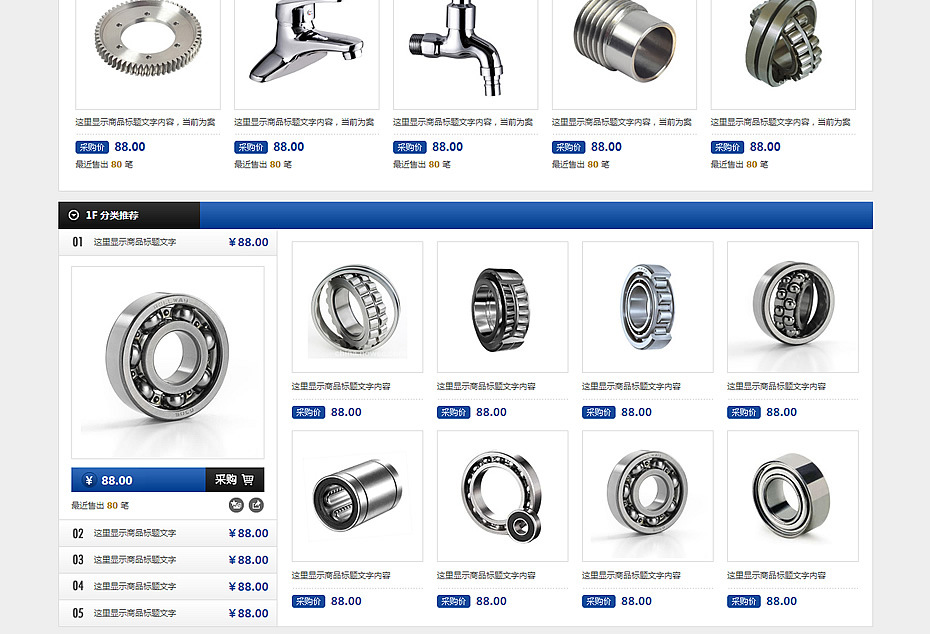Viewport: 930px width, 634px height.
Task: Open the threaded pipe fitting thumbnail
Action: coord(625,54)
